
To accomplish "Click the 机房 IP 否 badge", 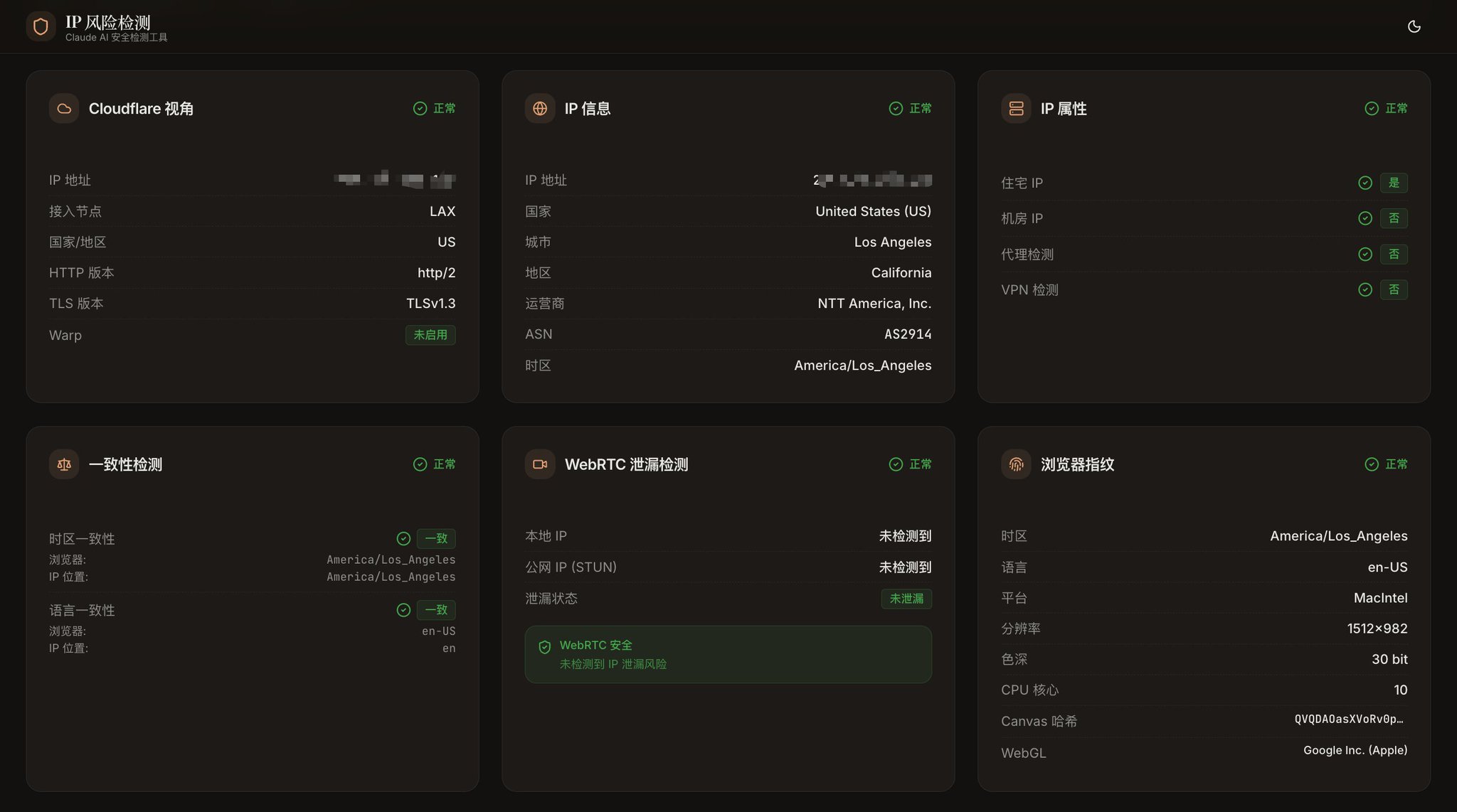I will [x=1394, y=218].
